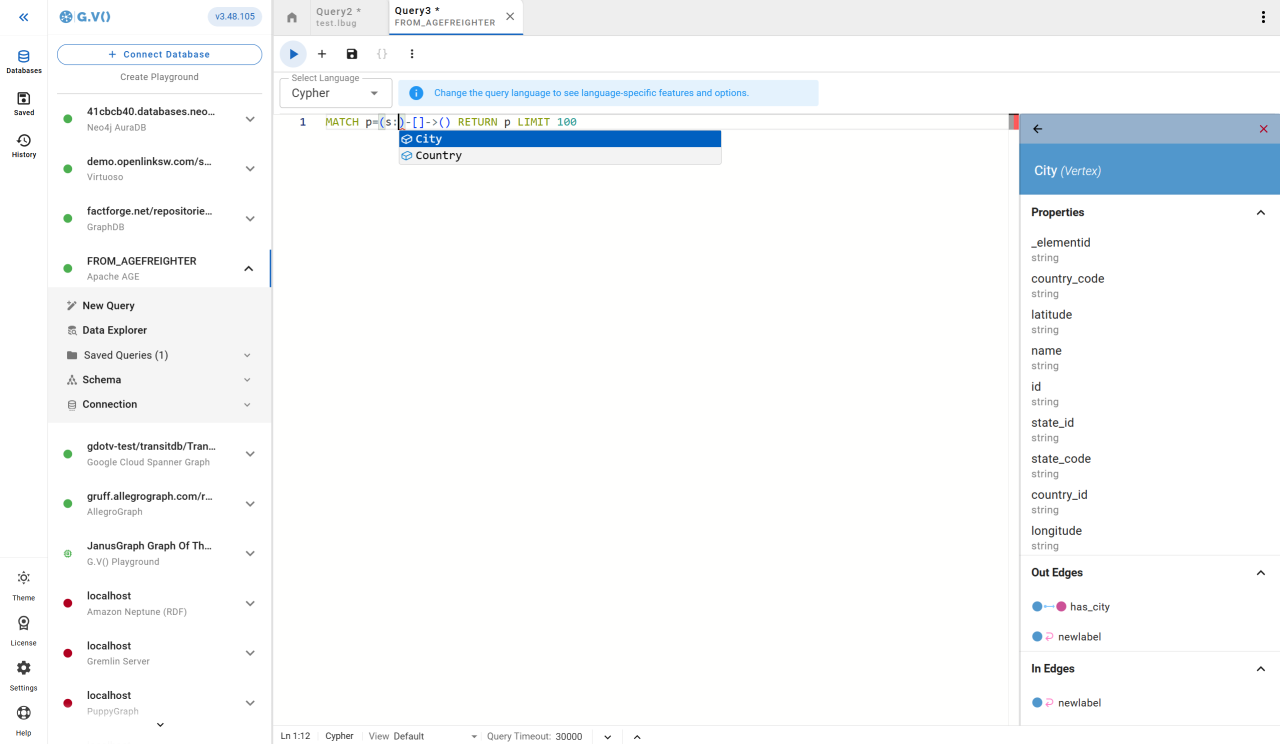The image size is (1280, 744).
Task: Collapse the FROM_AGEFREIGHTER connection
Action: tap(249, 268)
